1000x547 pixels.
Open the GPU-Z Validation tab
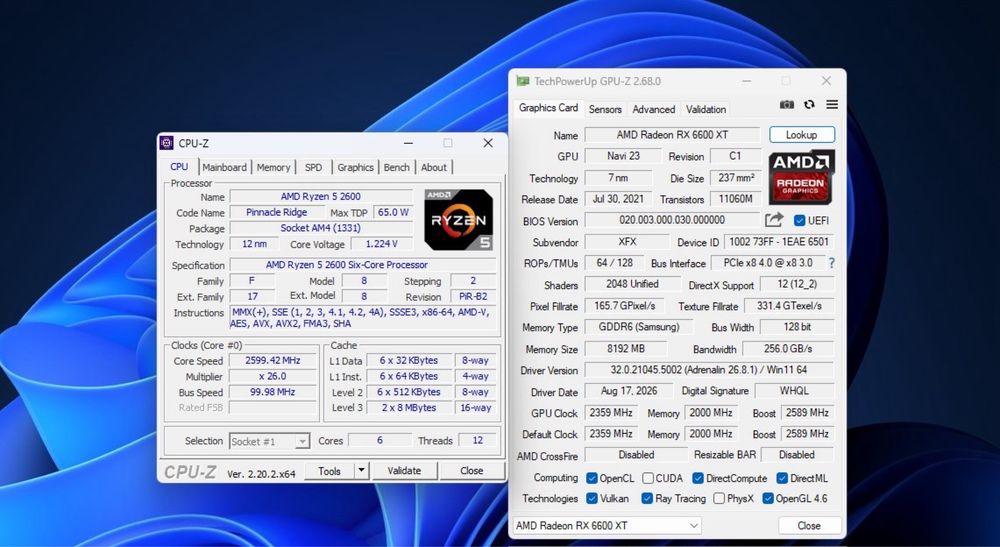(x=706, y=109)
